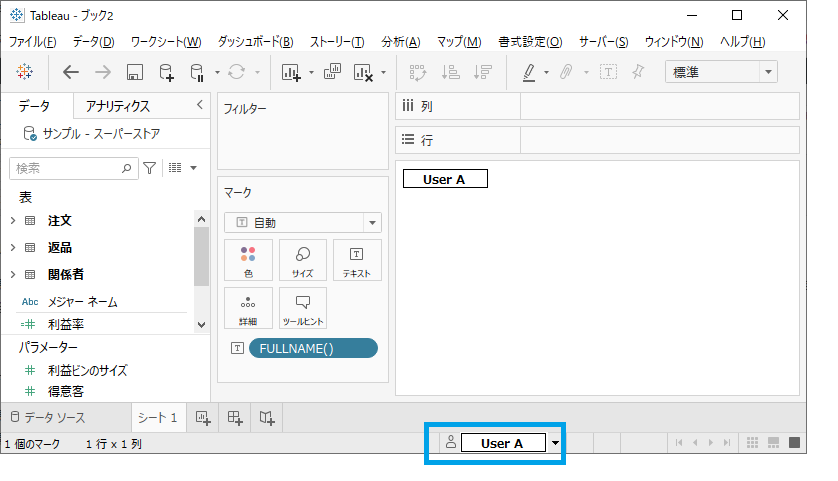Screen dimensions: 838x481
Task: Switch to the アナリティクス tab
Action: tap(118, 106)
